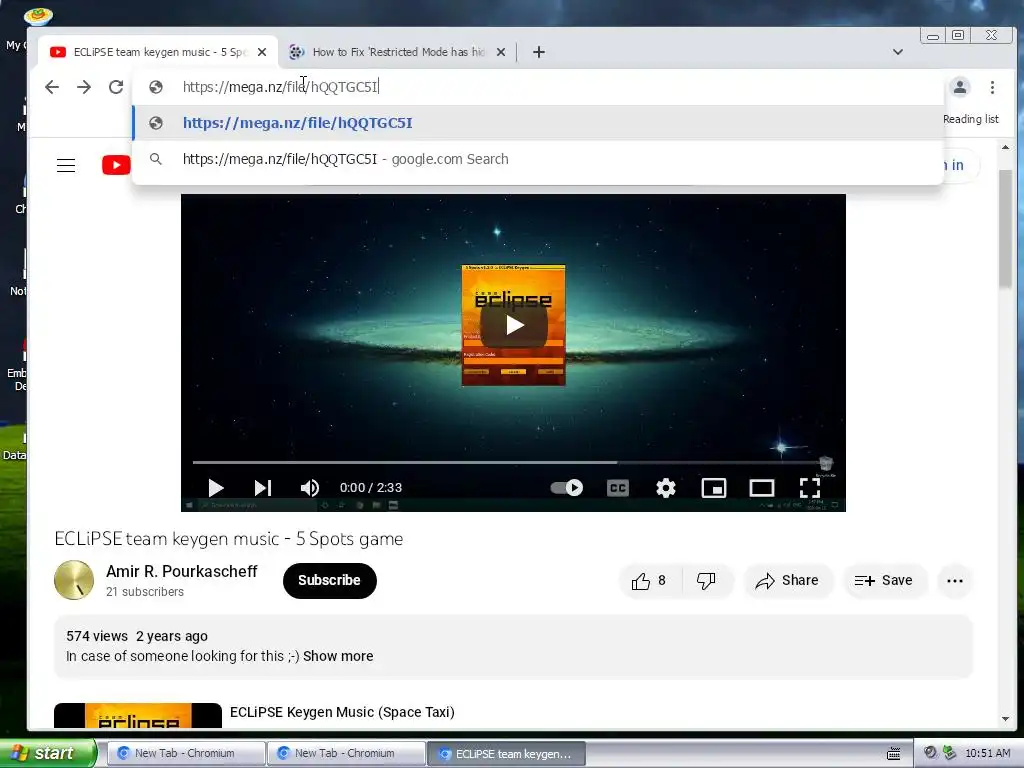Close the Restricted Mode tab
This screenshot has height=768, width=1024.
(x=501, y=52)
